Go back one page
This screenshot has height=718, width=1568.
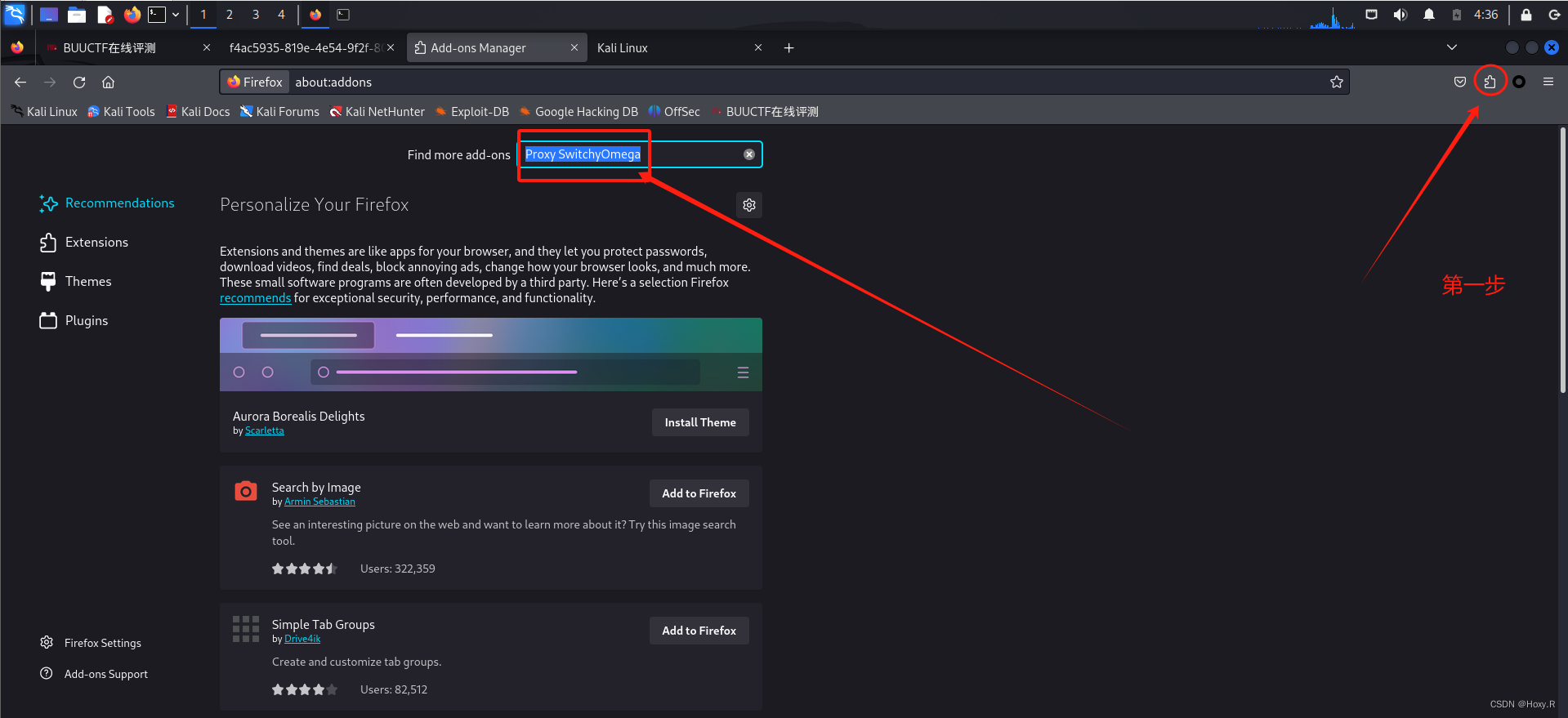click(x=20, y=82)
